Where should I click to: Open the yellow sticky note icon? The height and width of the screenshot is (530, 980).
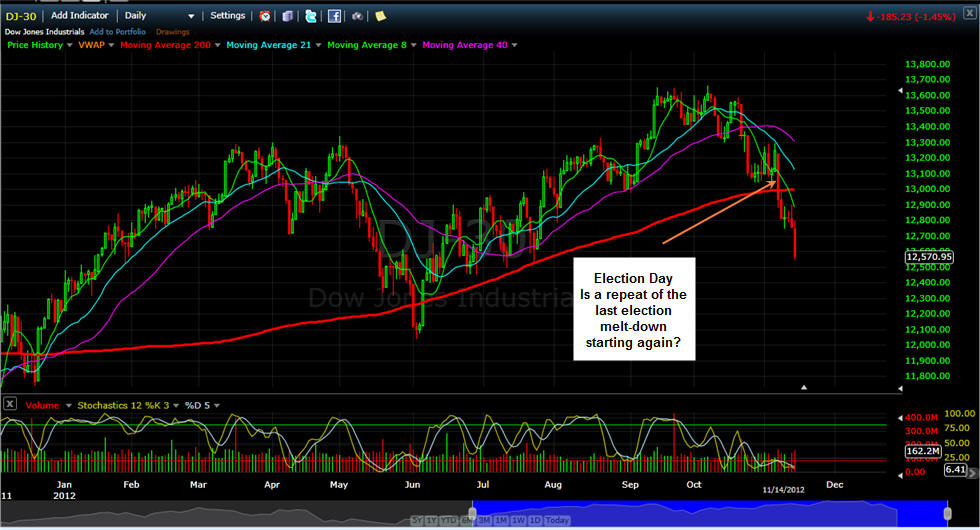pos(380,16)
